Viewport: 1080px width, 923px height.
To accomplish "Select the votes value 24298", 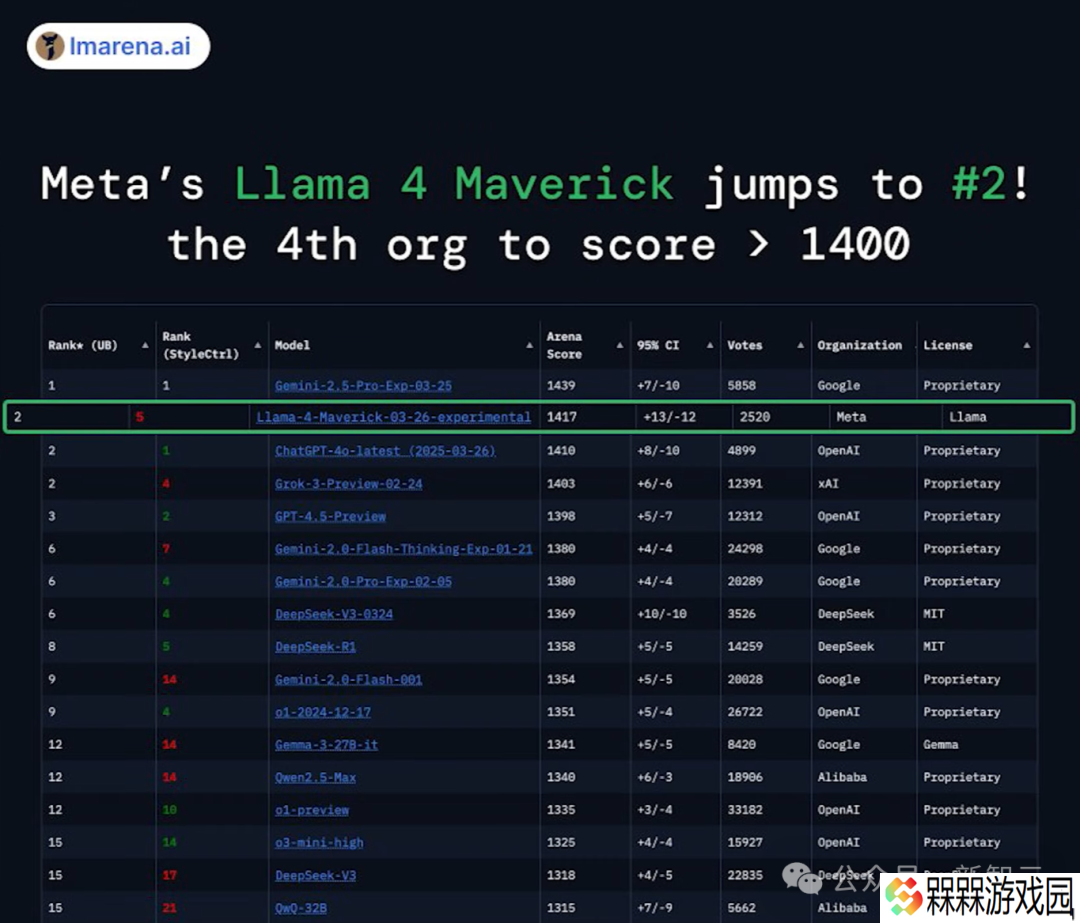I will 745,549.
